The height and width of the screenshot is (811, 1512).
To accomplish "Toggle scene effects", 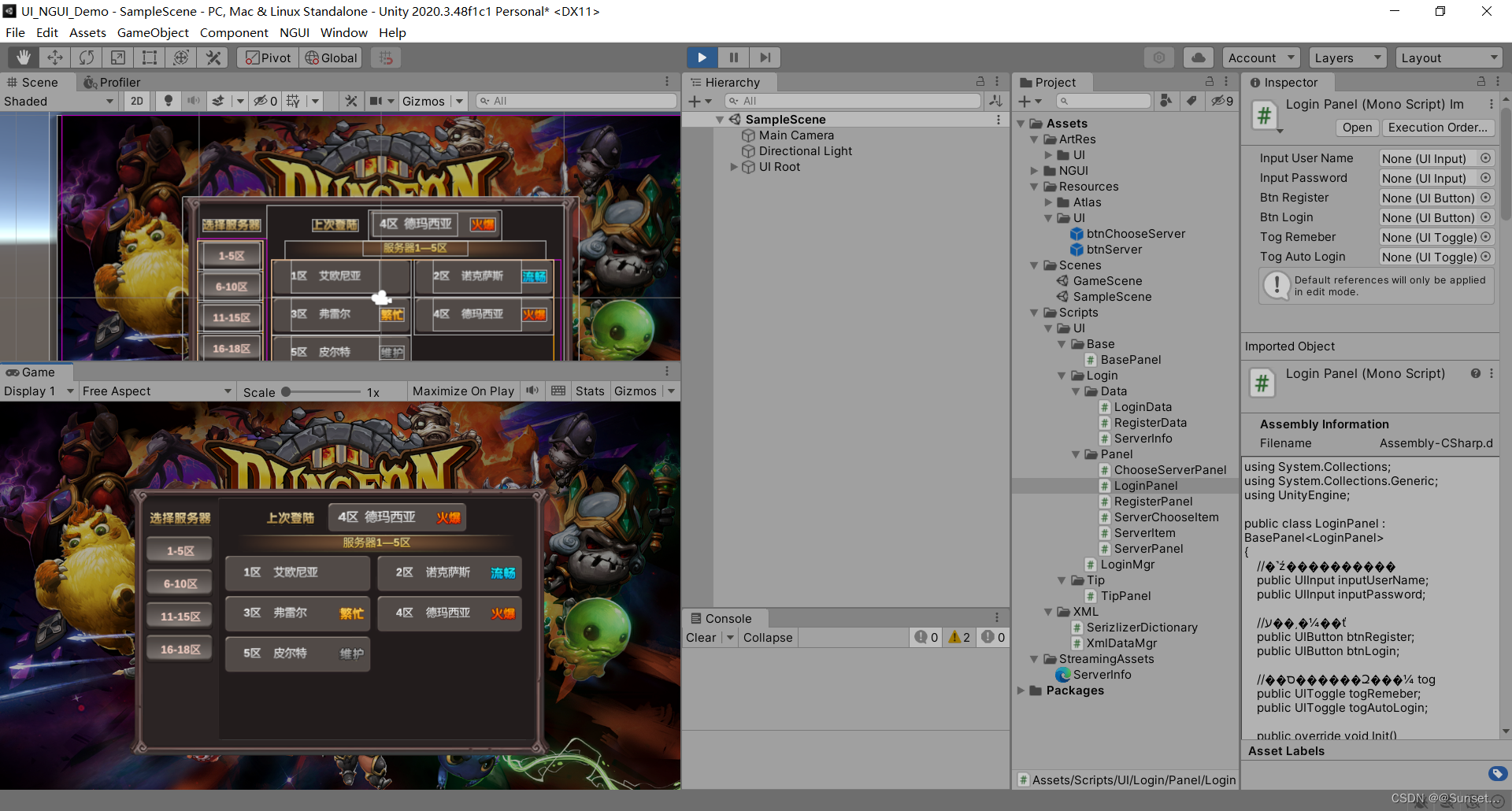I will (219, 101).
